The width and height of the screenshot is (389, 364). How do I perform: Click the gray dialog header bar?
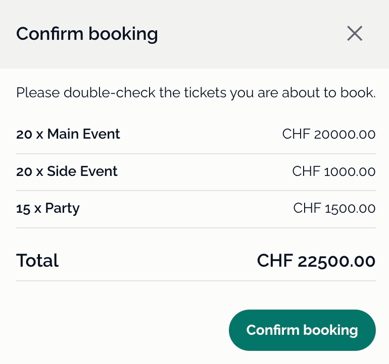(x=194, y=34)
